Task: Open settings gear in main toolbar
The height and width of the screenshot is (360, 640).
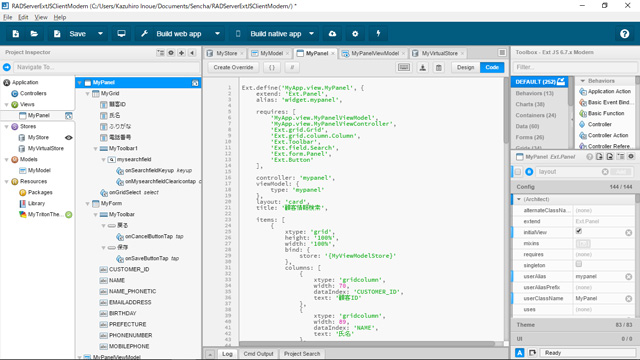Action: coord(355,34)
